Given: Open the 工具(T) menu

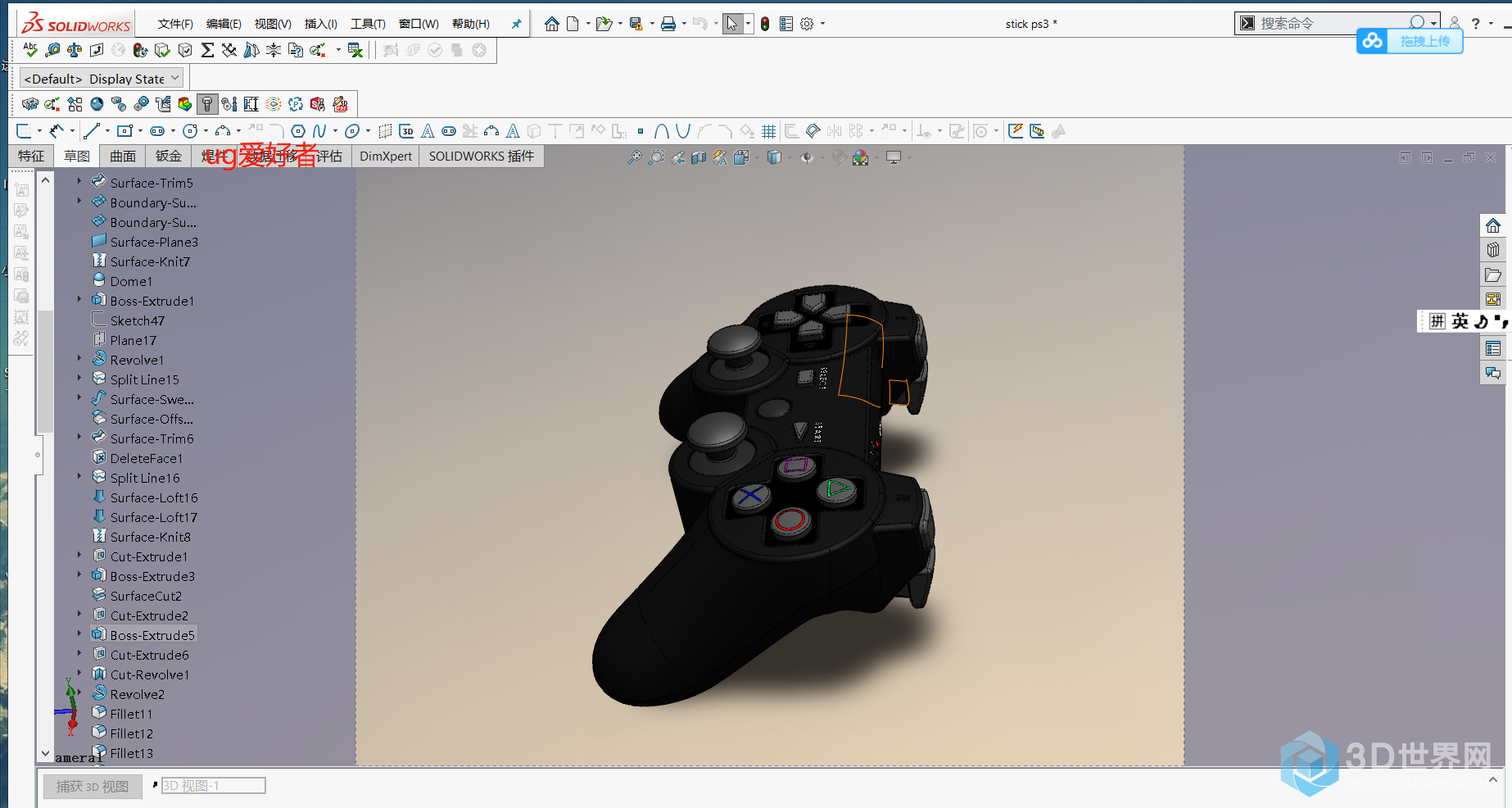Looking at the screenshot, I should pyautogui.click(x=368, y=24).
